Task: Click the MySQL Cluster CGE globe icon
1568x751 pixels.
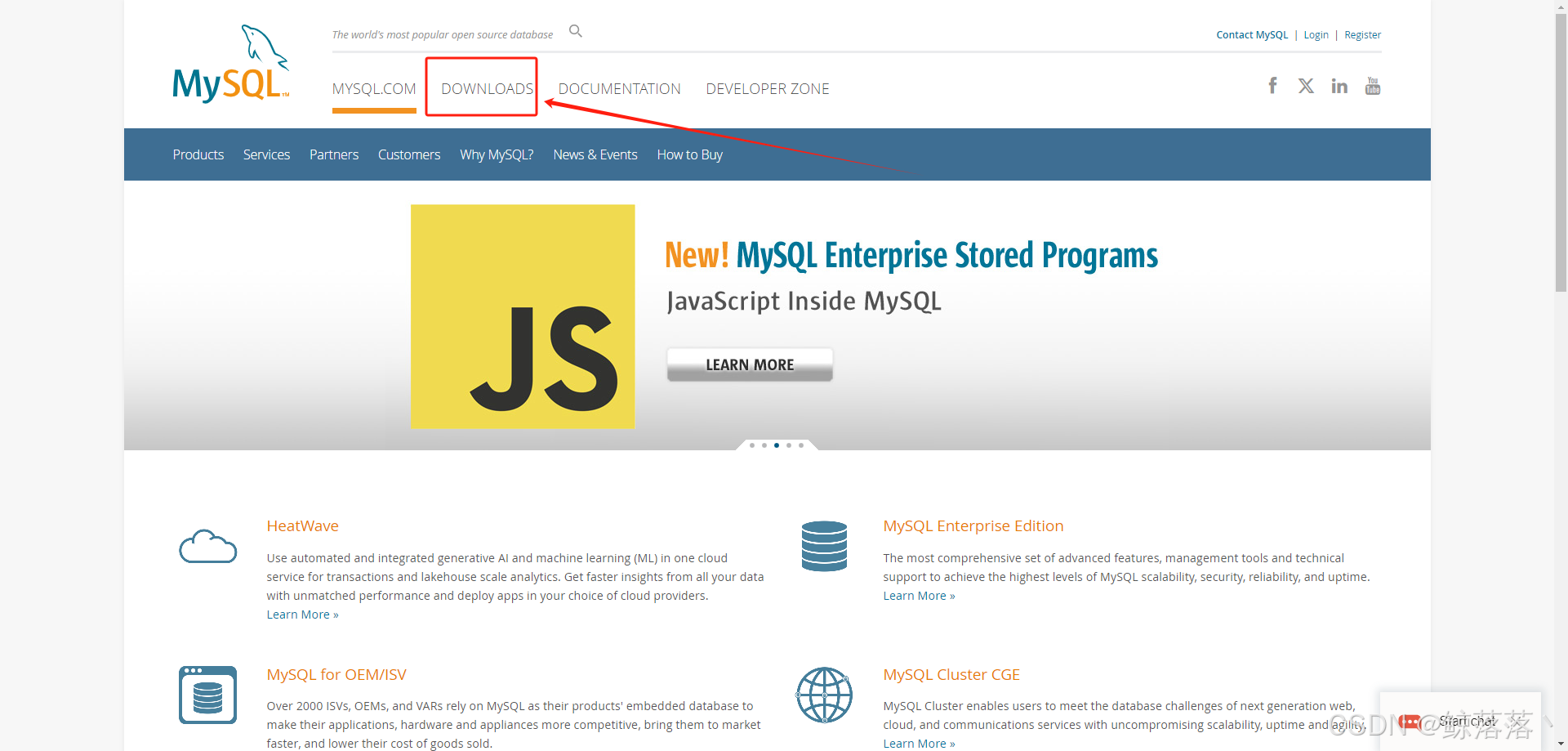Action: (824, 695)
